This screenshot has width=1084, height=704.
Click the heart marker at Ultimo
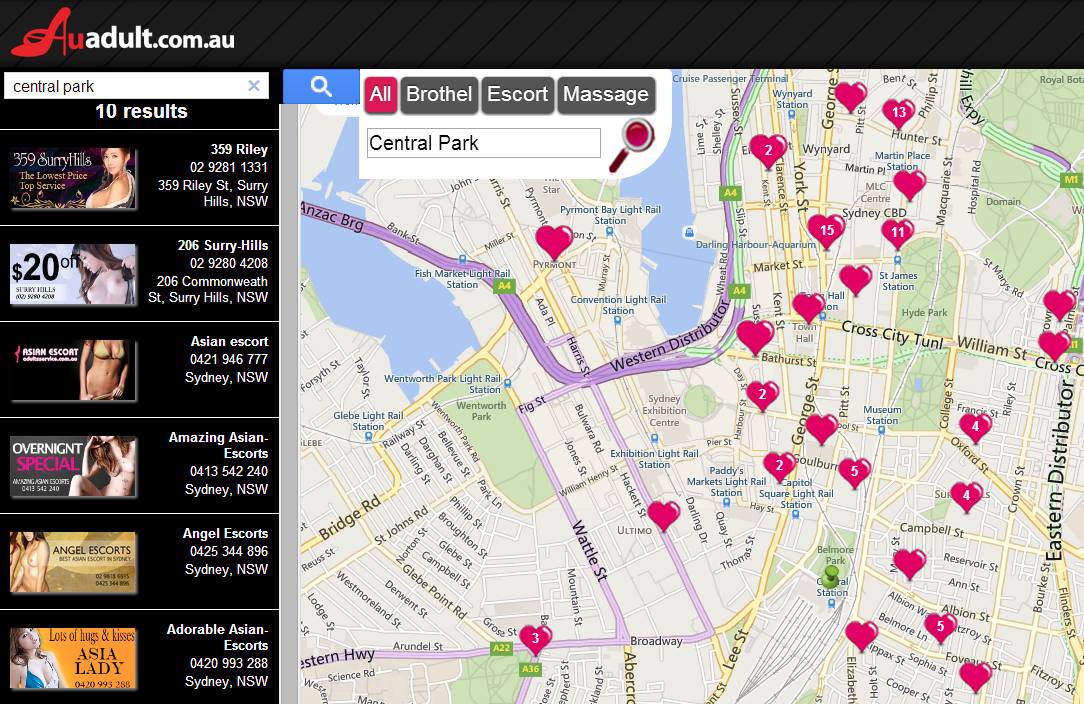pos(663,516)
